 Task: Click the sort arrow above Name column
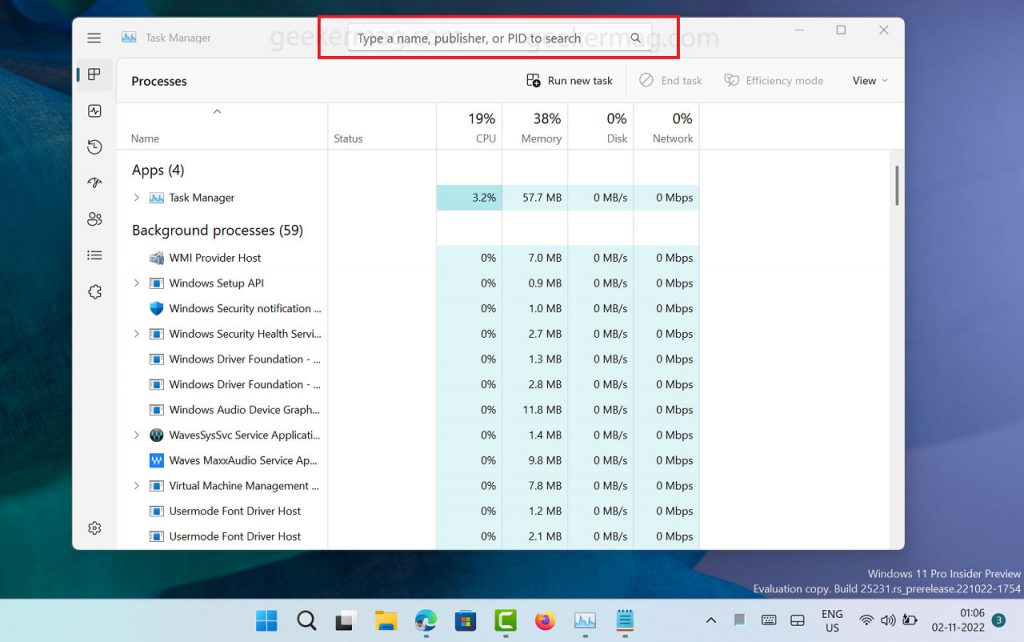(217, 112)
